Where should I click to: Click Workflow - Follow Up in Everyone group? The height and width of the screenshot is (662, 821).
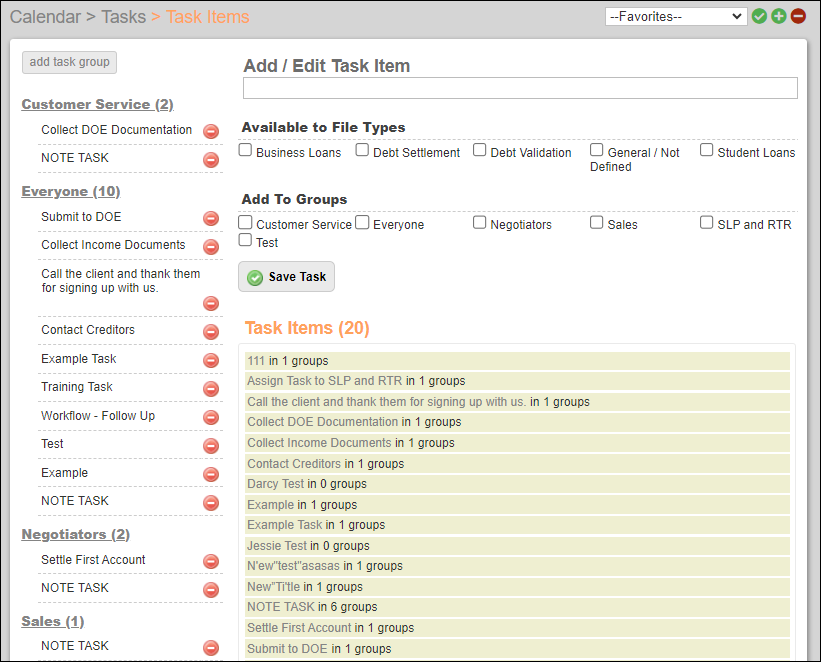[x=98, y=416]
